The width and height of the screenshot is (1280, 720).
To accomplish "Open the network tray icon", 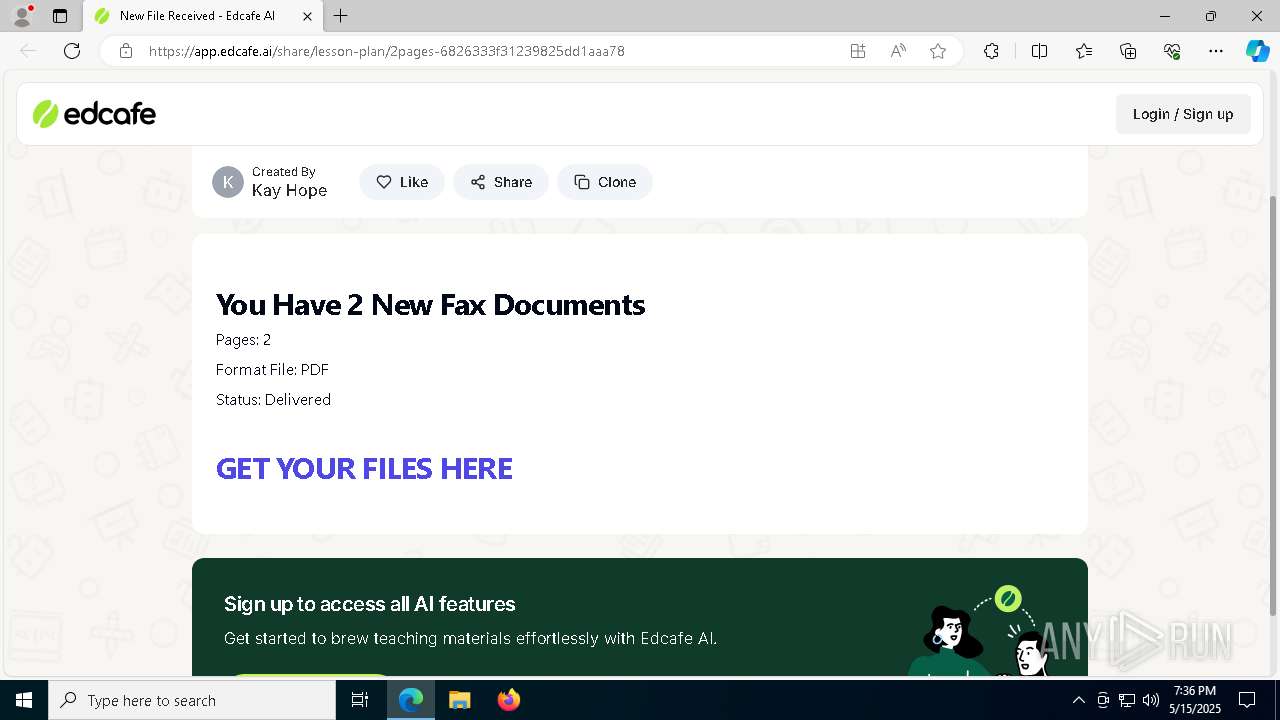I will click(1127, 700).
